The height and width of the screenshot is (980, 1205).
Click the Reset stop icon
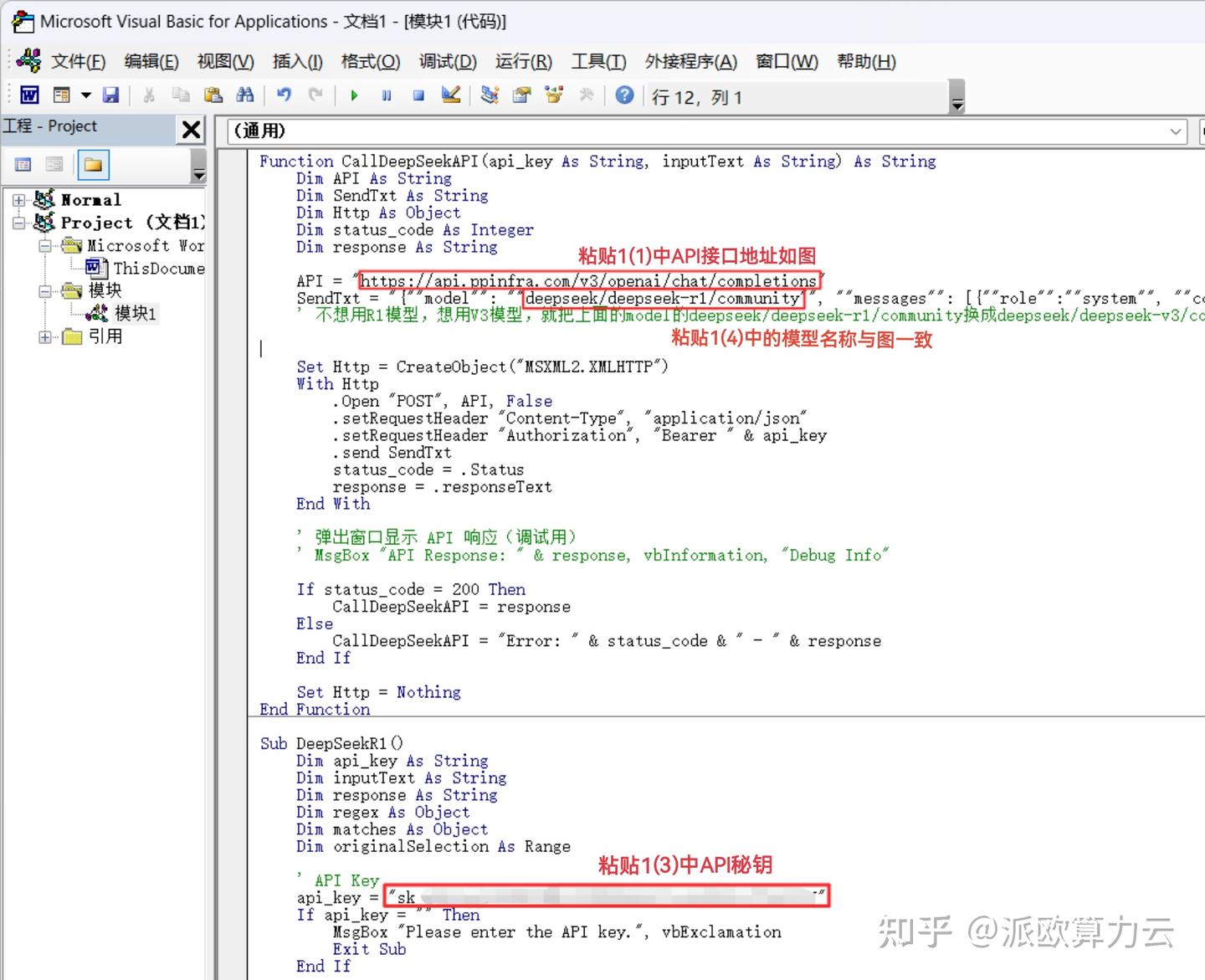click(418, 95)
